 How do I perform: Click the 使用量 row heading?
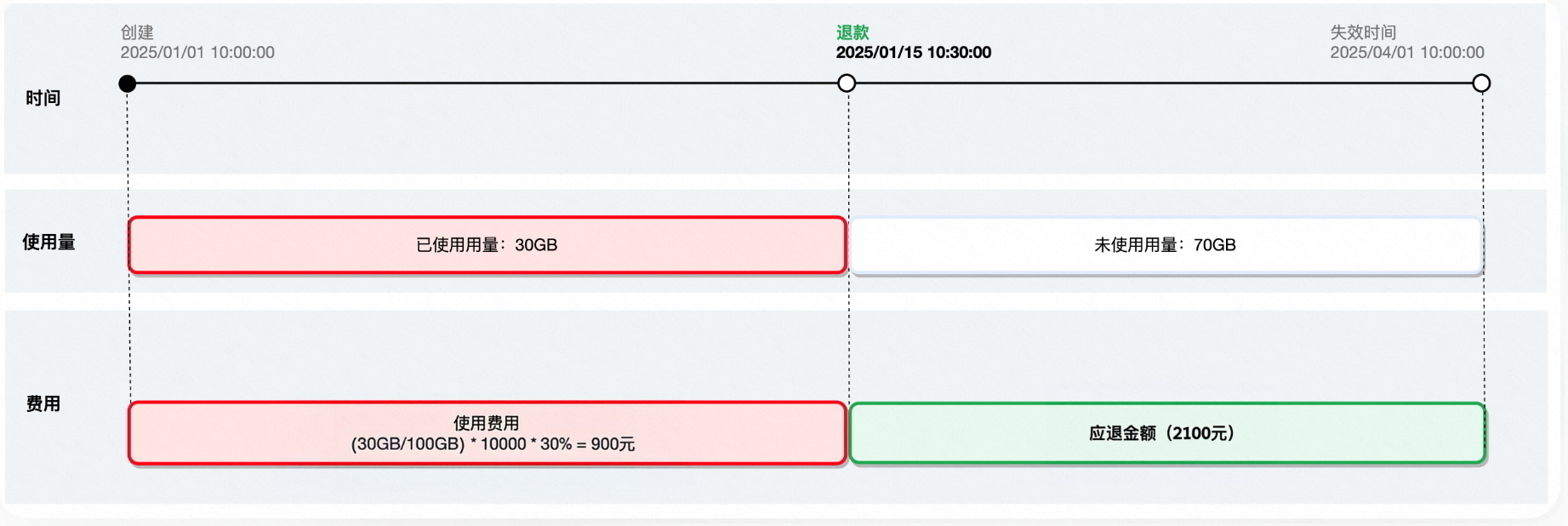tap(48, 243)
